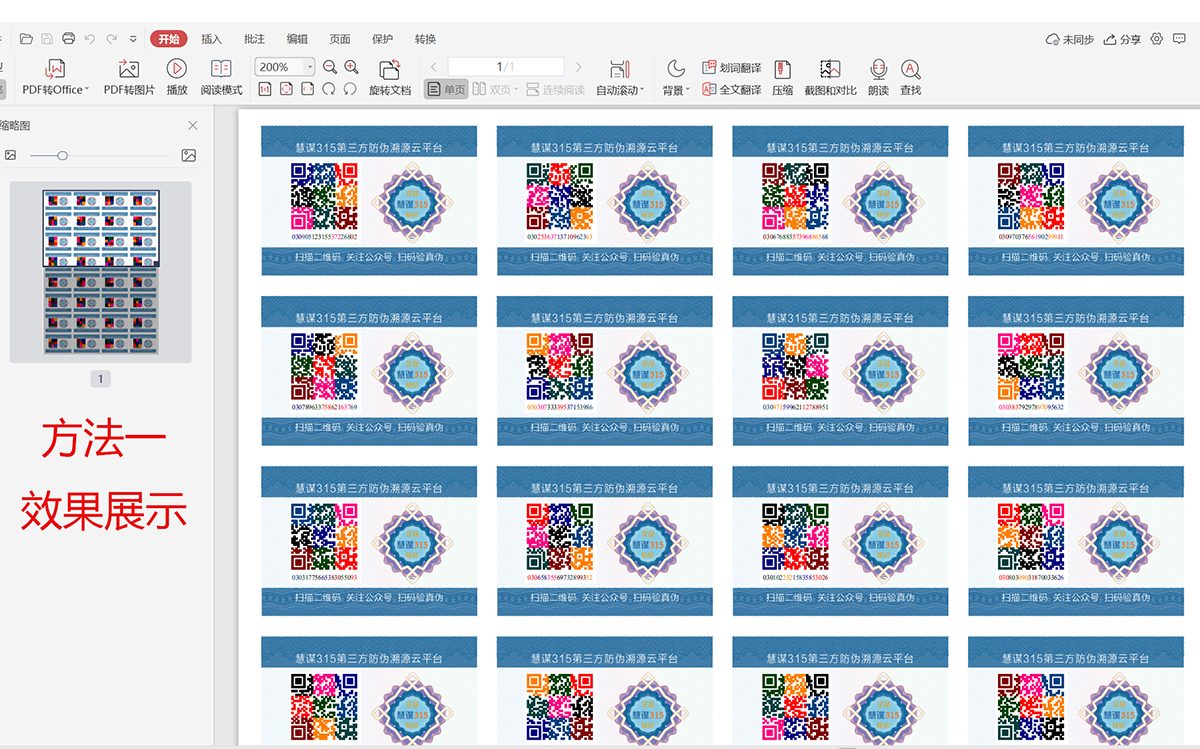
Task: Click the 分享 share button
Action: pyautogui.click(x=1122, y=39)
